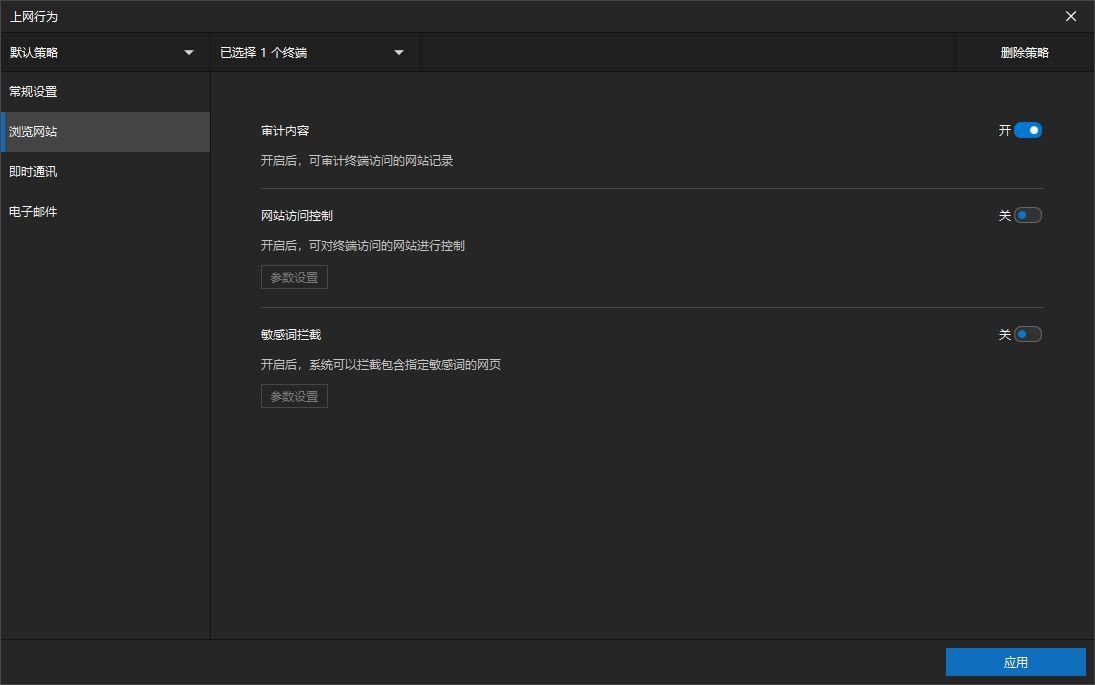The image size is (1095, 685).
Task: Click the blue 应用 button
Action: click(1015, 662)
